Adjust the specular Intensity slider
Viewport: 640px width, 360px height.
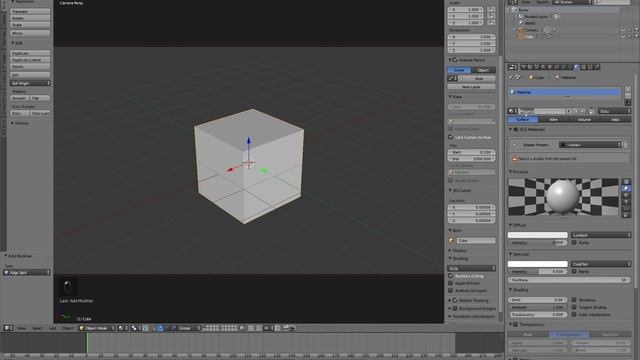point(538,271)
